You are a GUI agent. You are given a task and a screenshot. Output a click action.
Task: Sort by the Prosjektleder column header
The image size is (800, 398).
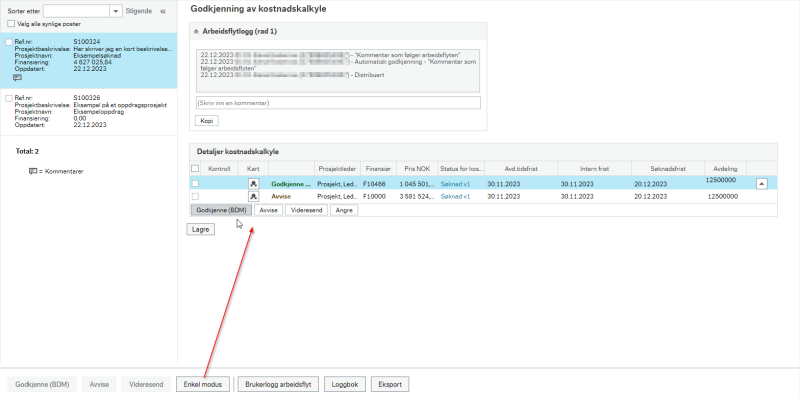[337, 168]
